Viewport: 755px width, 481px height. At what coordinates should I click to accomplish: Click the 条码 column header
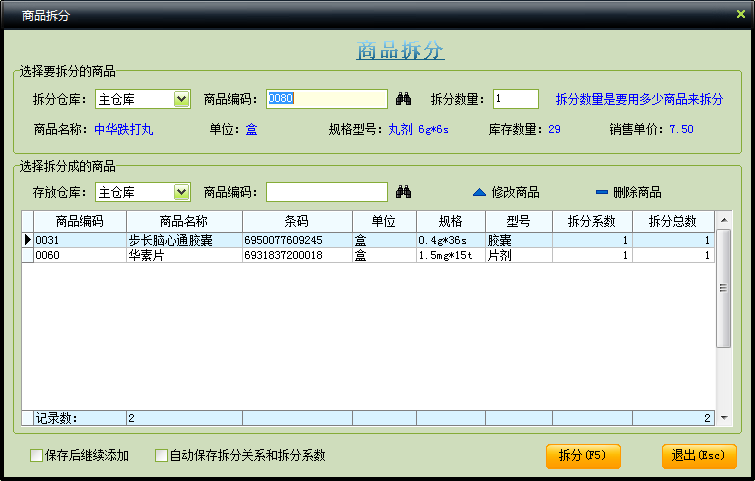297,221
